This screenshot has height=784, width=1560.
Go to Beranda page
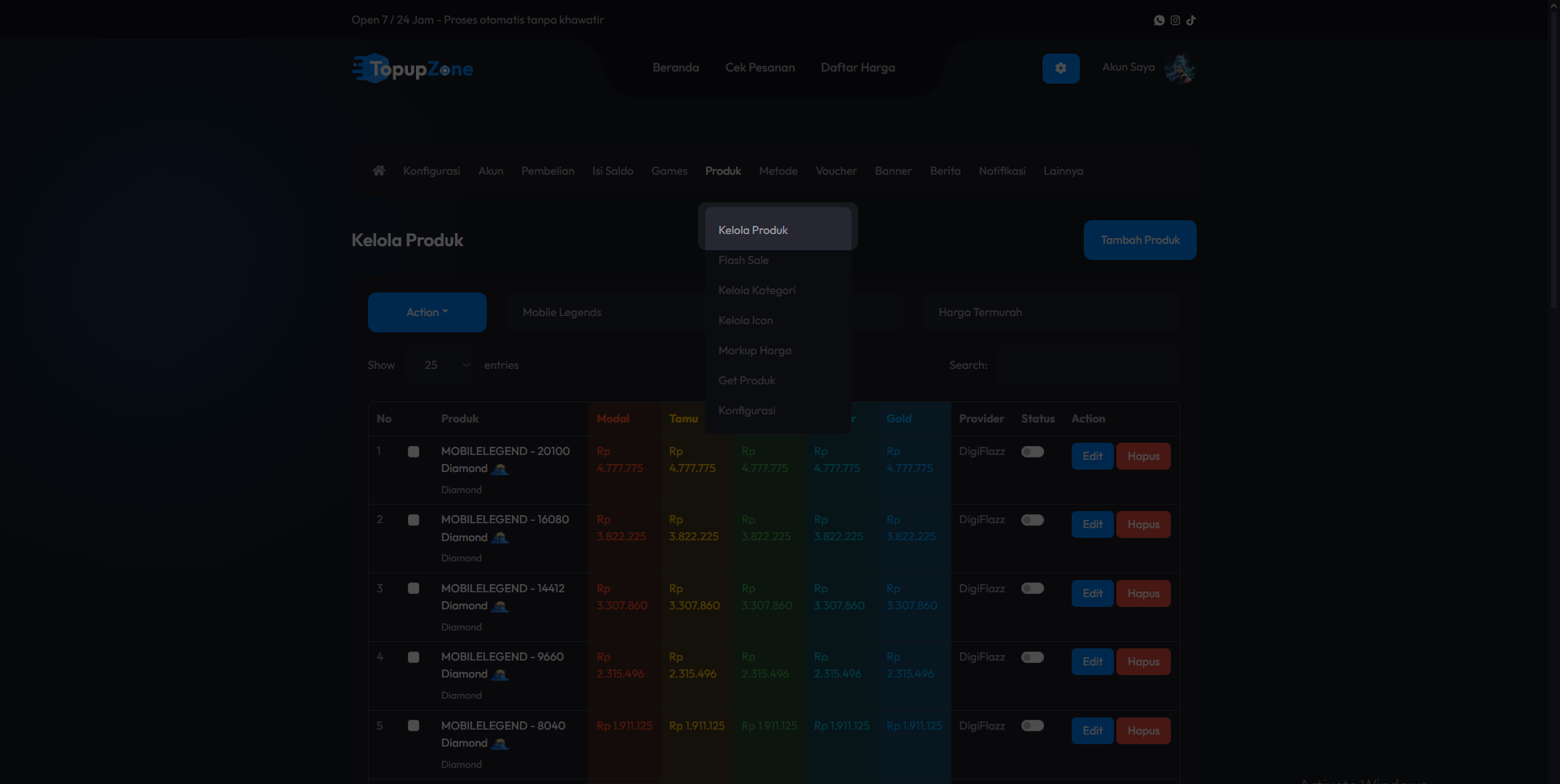676,67
